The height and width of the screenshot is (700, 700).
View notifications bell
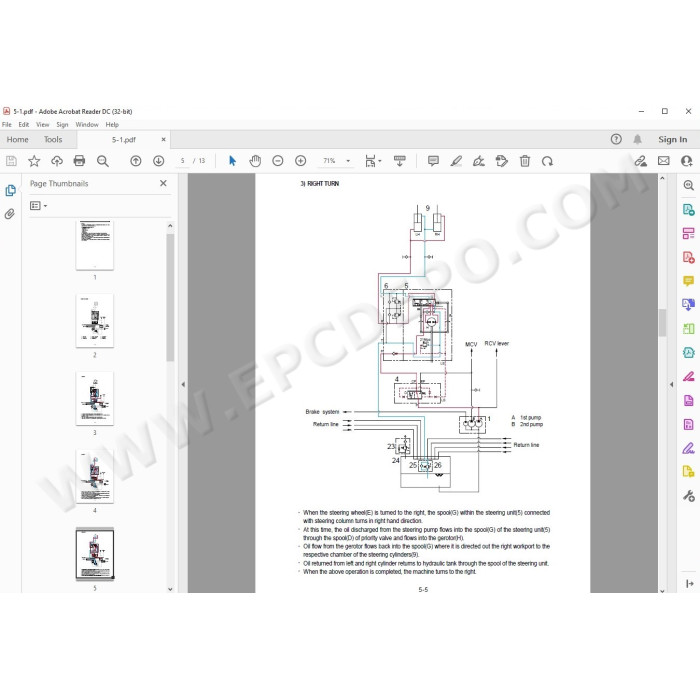tap(638, 139)
